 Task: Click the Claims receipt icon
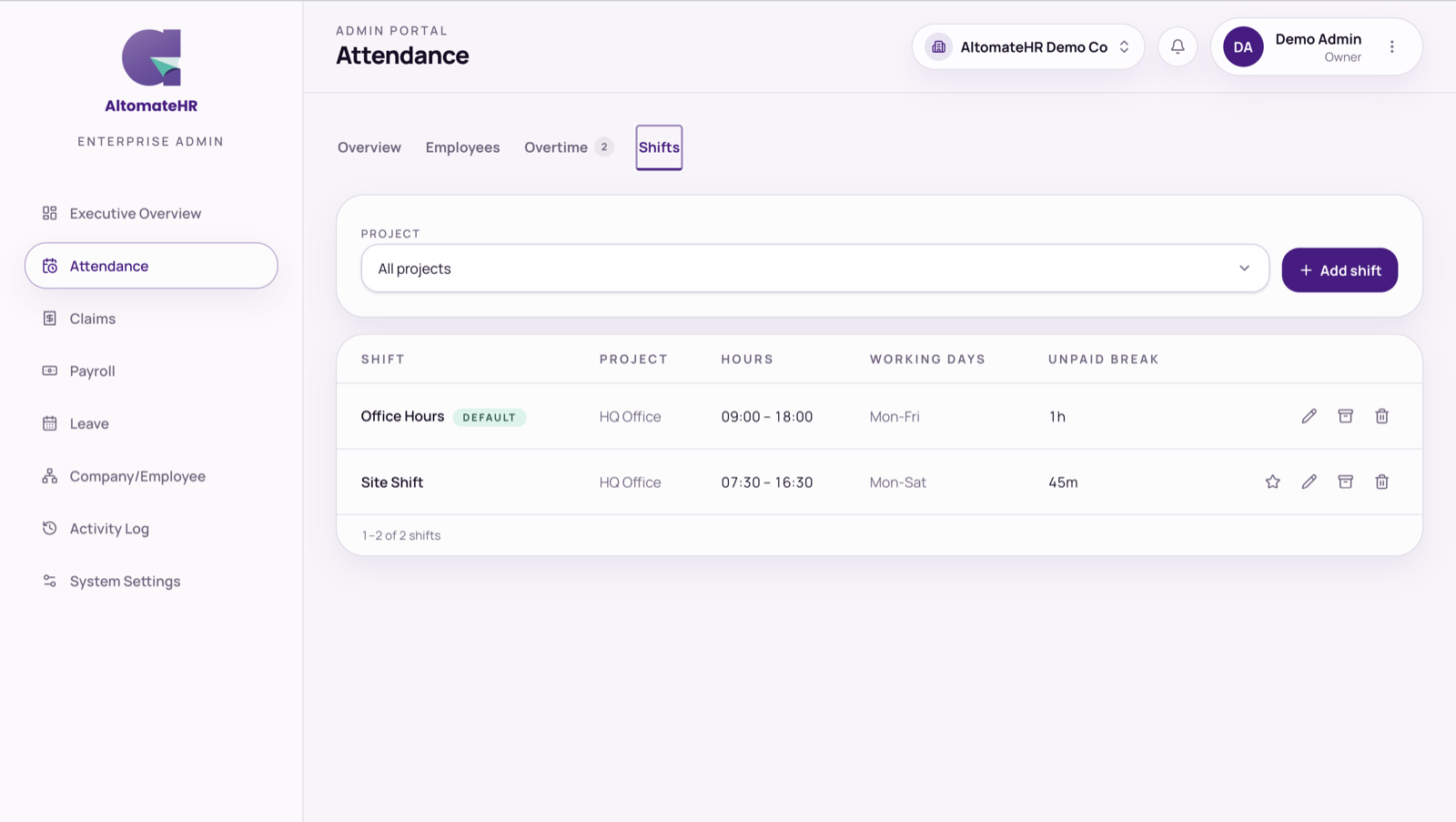point(50,319)
